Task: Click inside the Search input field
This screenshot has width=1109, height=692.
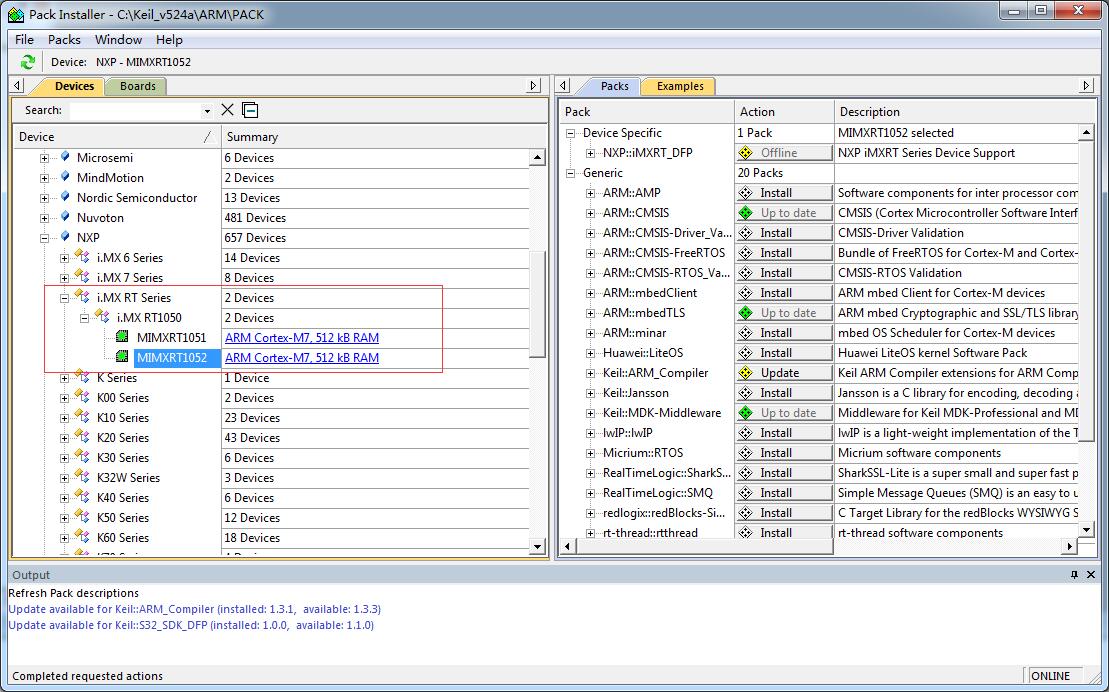Action: pos(136,110)
